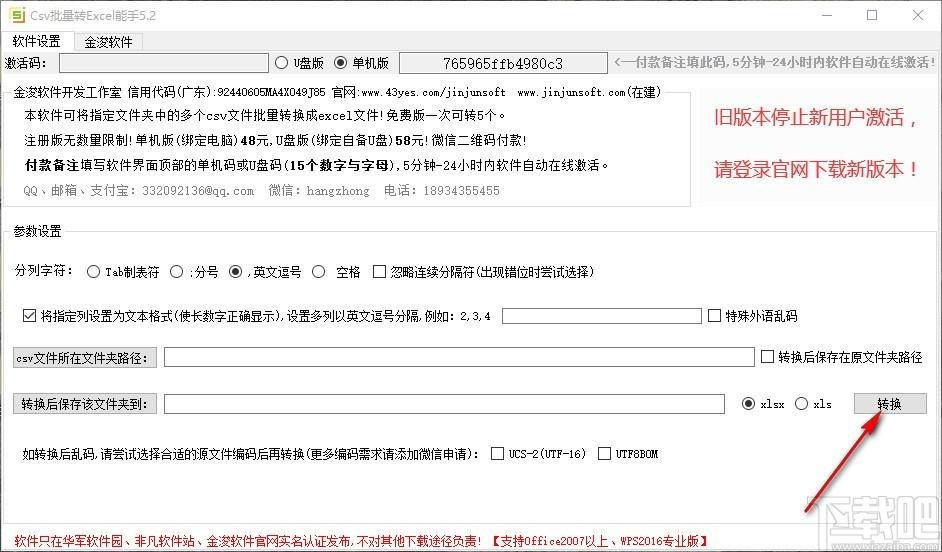Click the red disclaimer text at bottom
Viewport: 942px width, 552px height.
pyautogui.click(x=248, y=541)
